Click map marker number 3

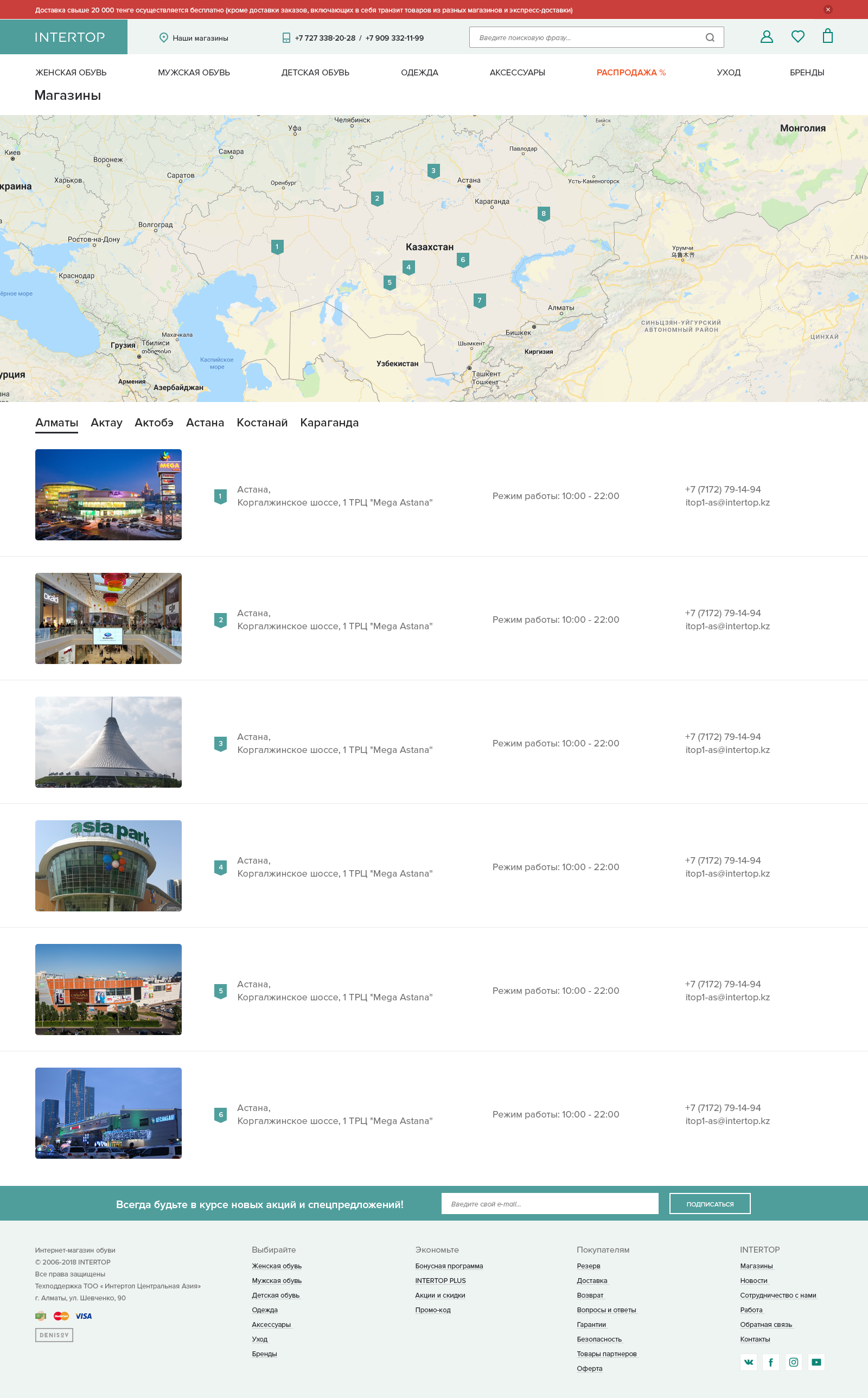[x=433, y=171]
